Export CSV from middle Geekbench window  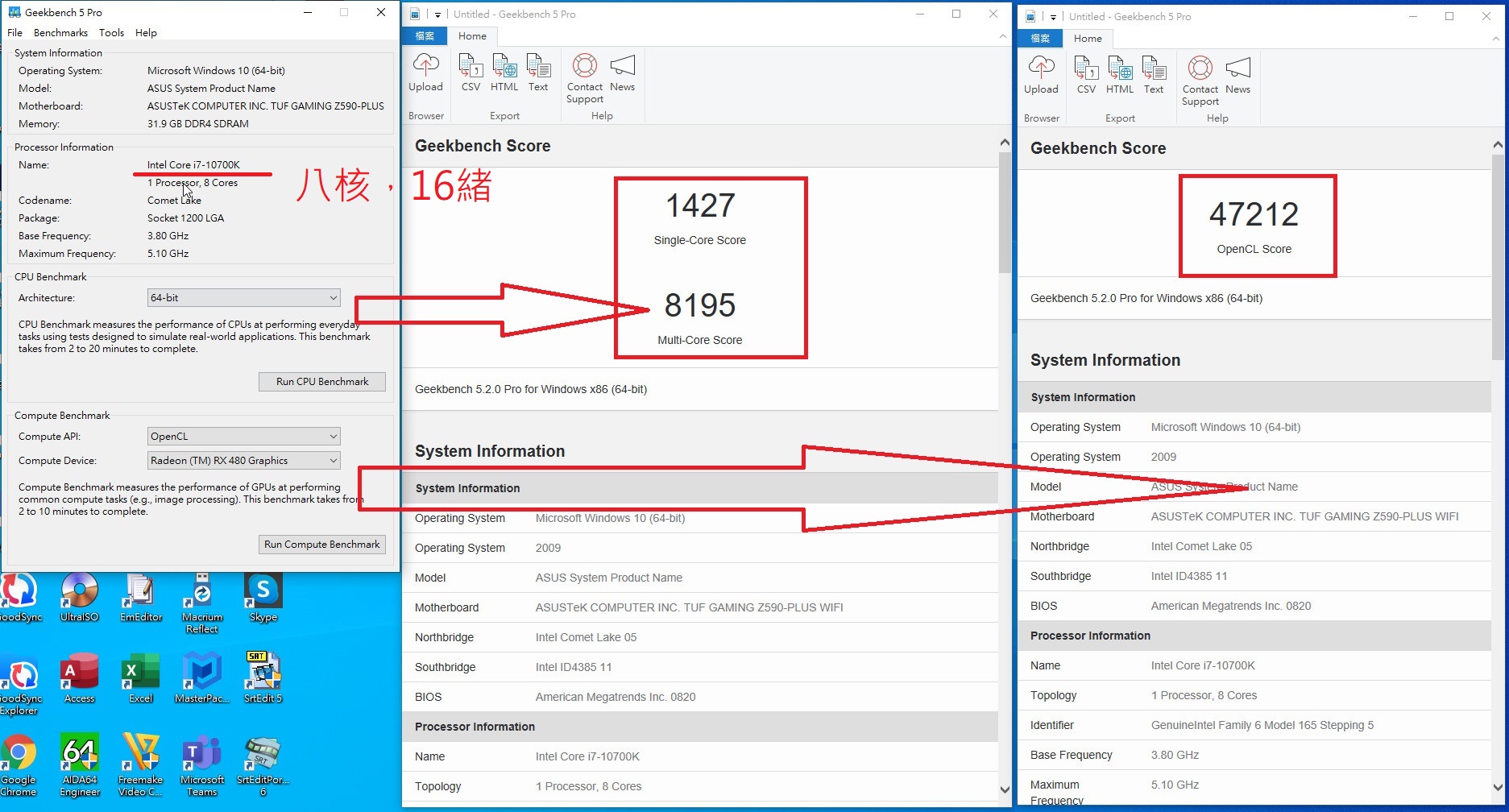click(471, 72)
